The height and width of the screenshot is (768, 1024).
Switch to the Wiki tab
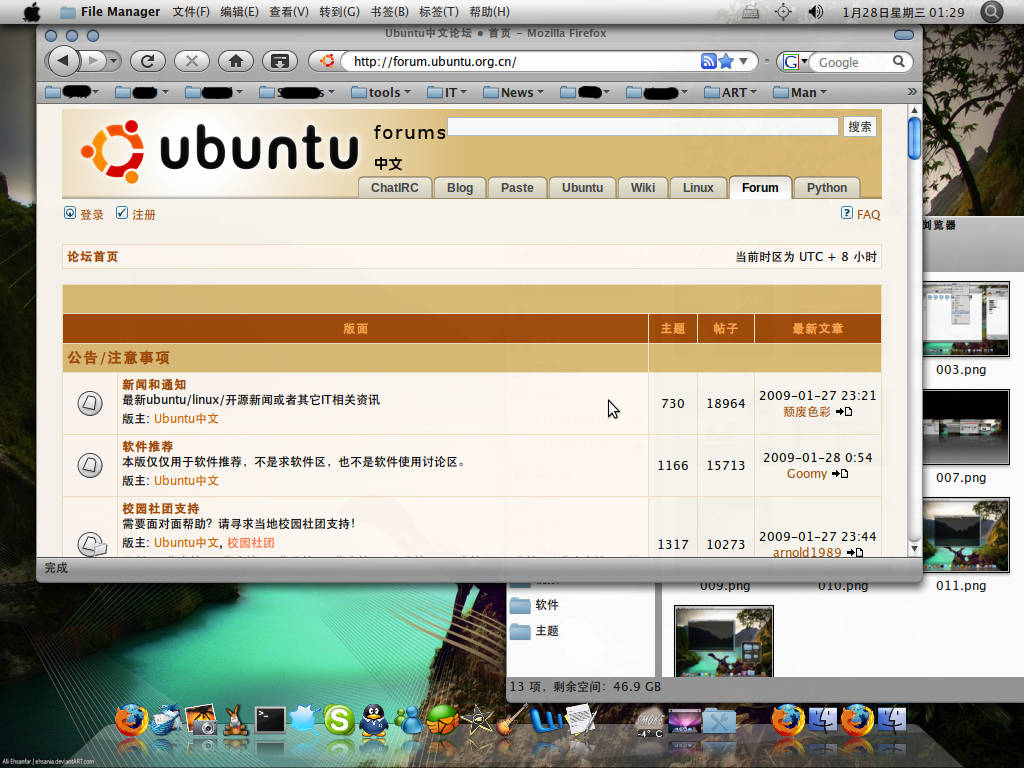pyautogui.click(x=643, y=187)
